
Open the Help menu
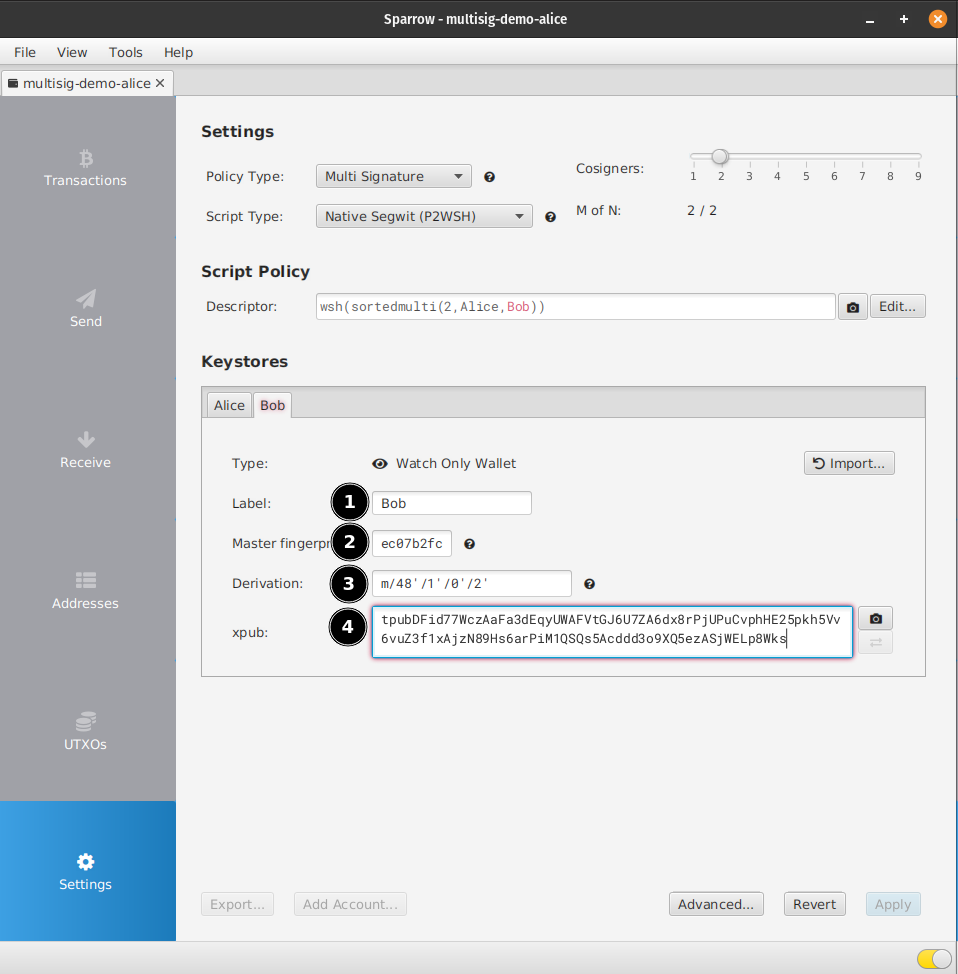pos(178,52)
